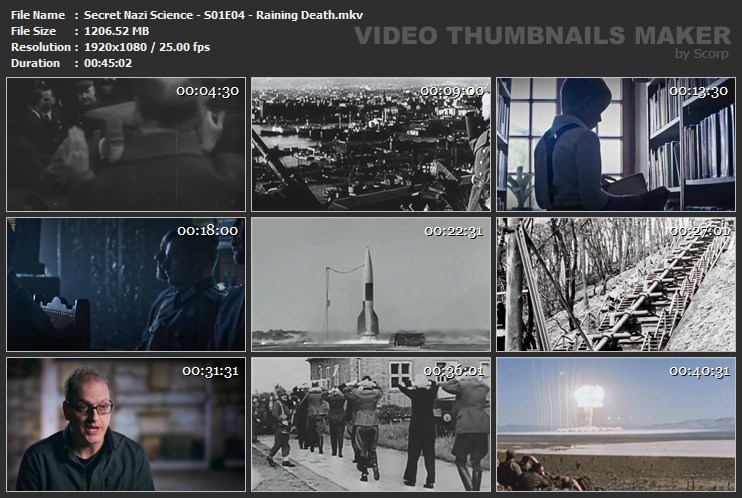Click the resolution value '1920x1080 / 25.00 fps'
This screenshot has height=498, width=742.
pos(147,47)
